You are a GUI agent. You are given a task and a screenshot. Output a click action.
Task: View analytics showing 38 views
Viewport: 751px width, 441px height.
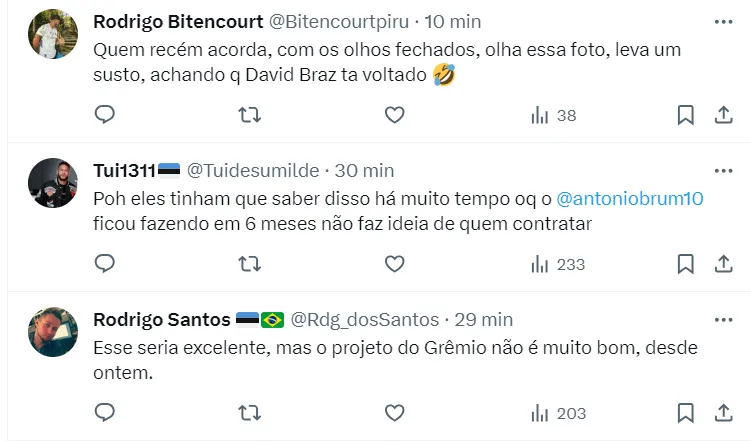[554, 115]
